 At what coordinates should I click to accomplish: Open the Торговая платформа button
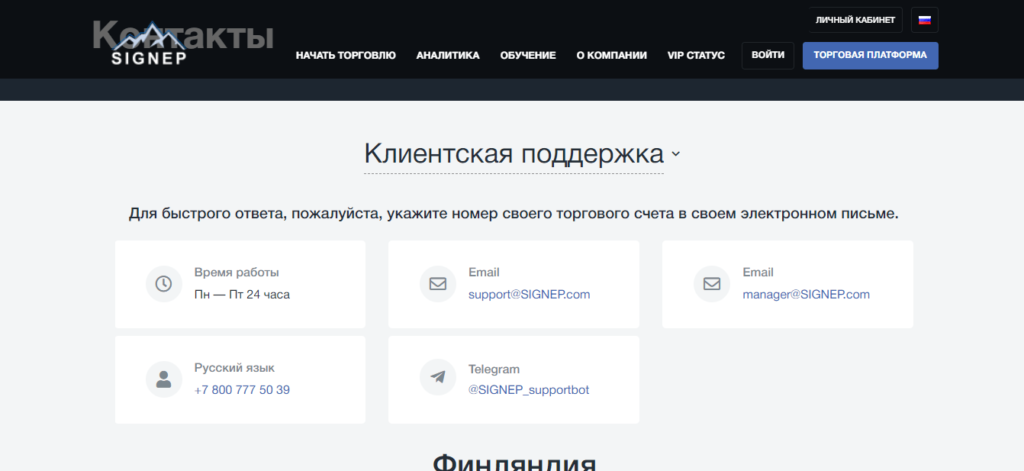[x=871, y=56]
